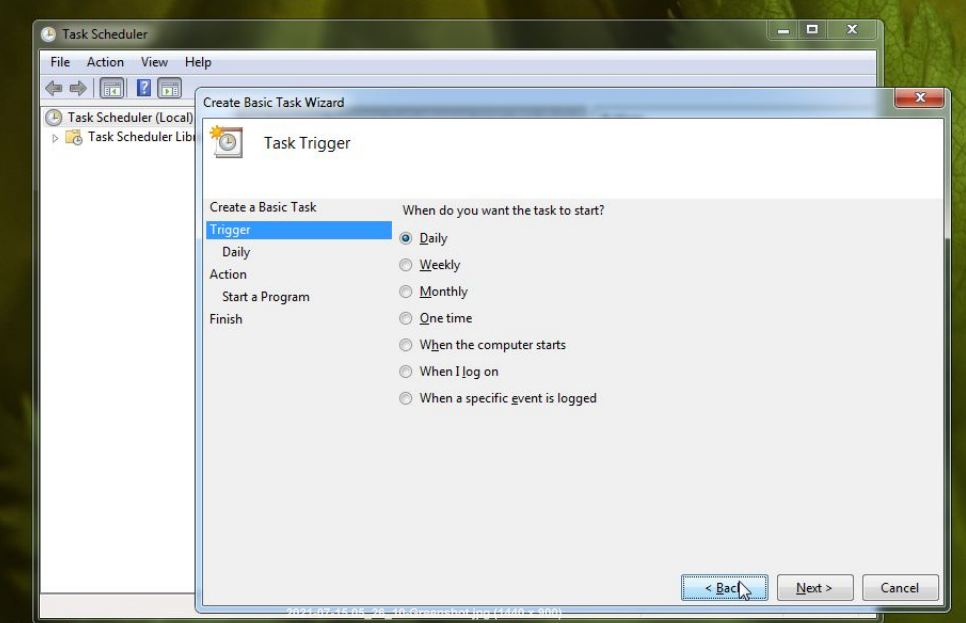The width and height of the screenshot is (966, 623).
Task: Click the Daily sub-step in wizard sidebar
Action: pyautogui.click(x=236, y=252)
